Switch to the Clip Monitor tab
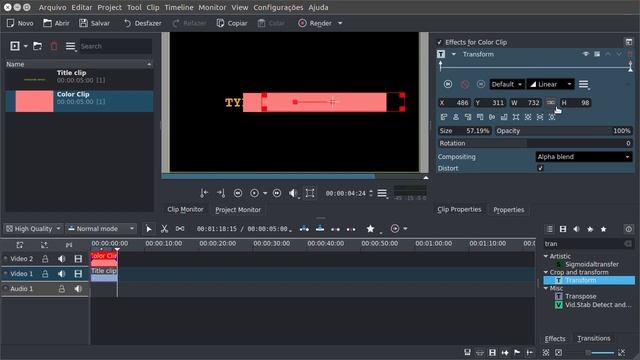The height and width of the screenshot is (360, 640). [185, 209]
